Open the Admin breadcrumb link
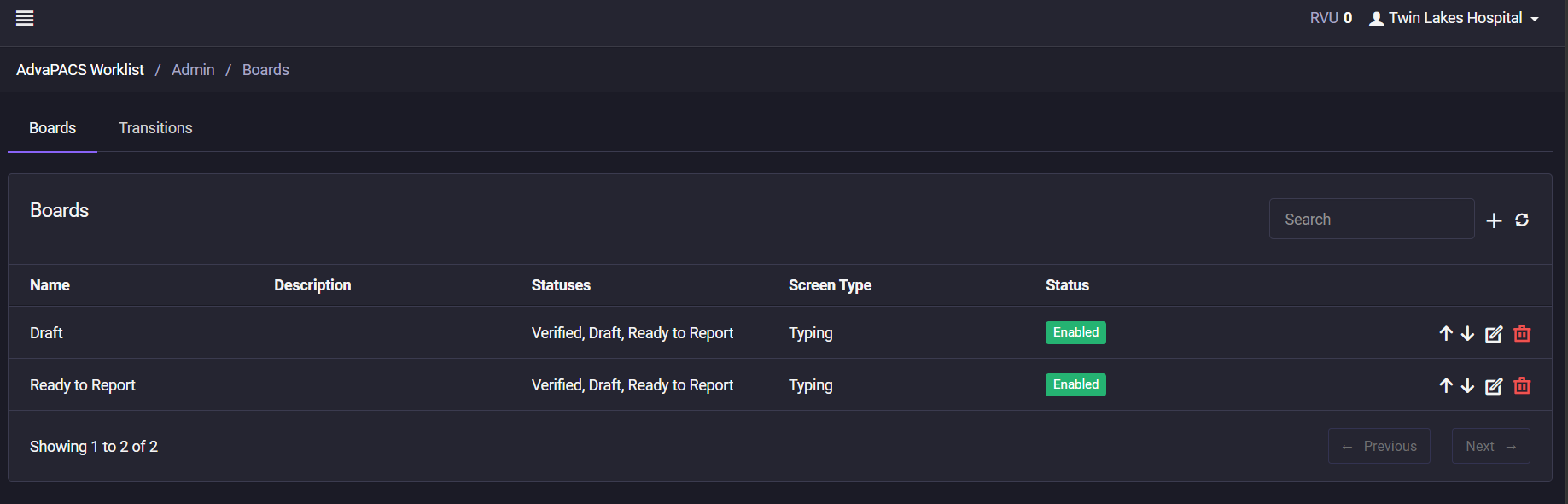The height and width of the screenshot is (504, 1568). [193, 70]
